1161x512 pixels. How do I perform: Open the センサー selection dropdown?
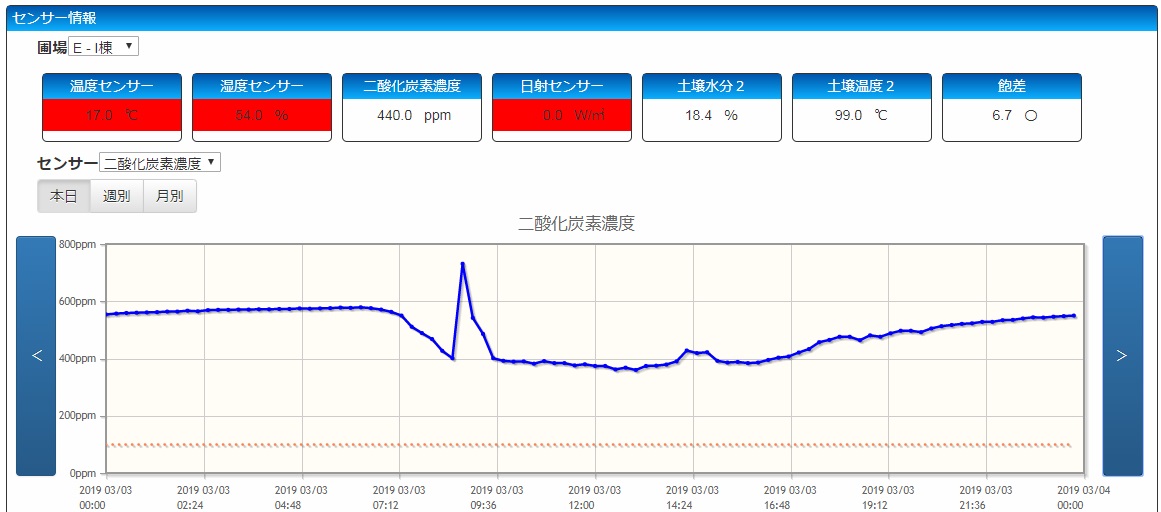pyautogui.click(x=160, y=163)
